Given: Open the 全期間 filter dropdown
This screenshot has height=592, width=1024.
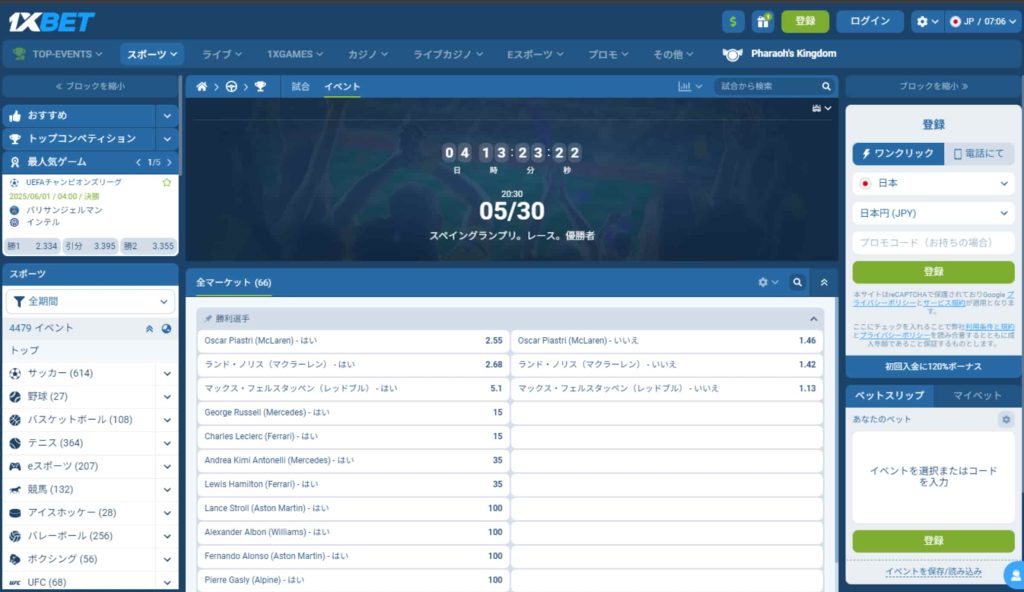Looking at the screenshot, I should [90, 301].
